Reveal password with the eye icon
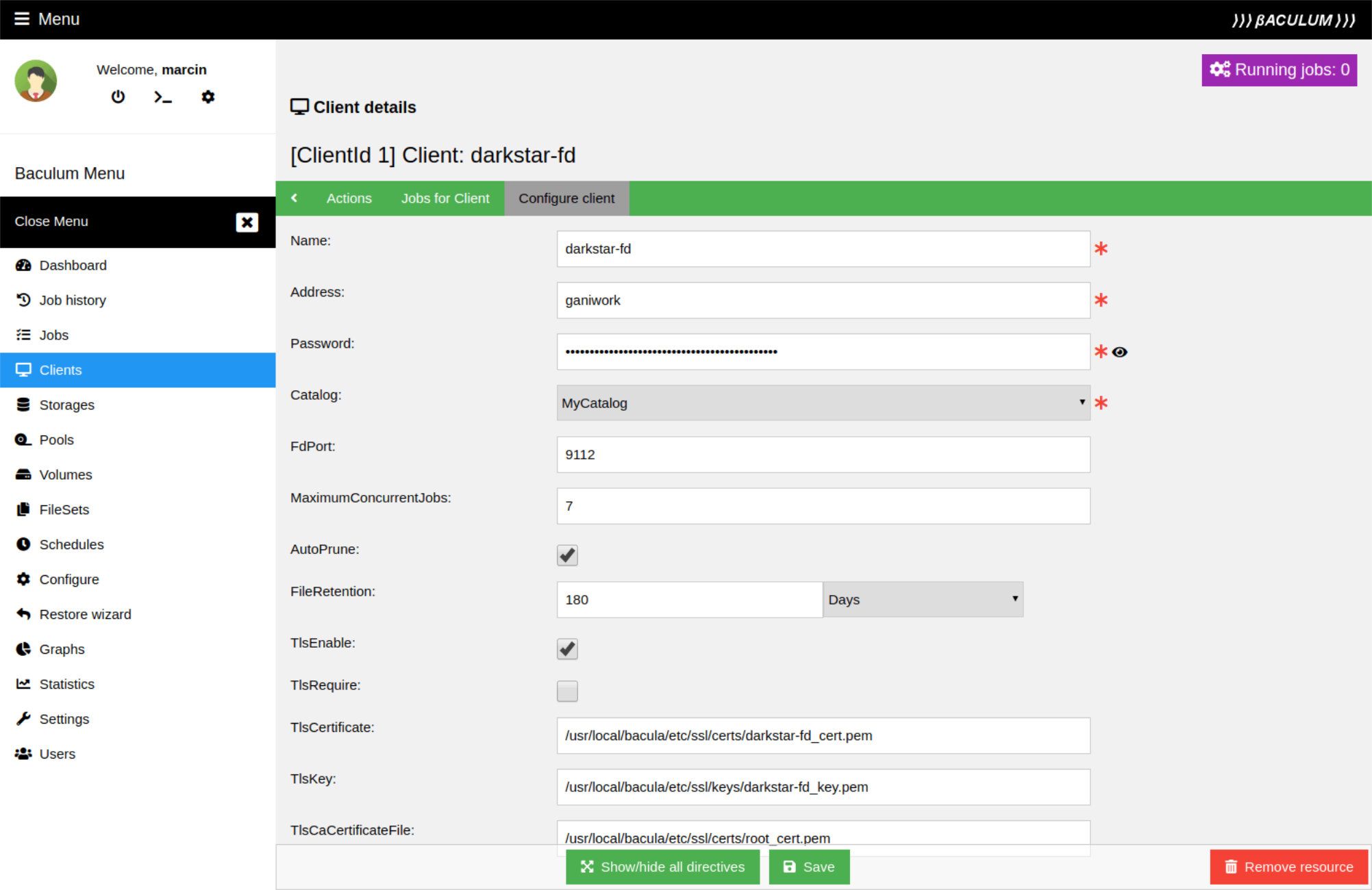 pyautogui.click(x=1119, y=352)
